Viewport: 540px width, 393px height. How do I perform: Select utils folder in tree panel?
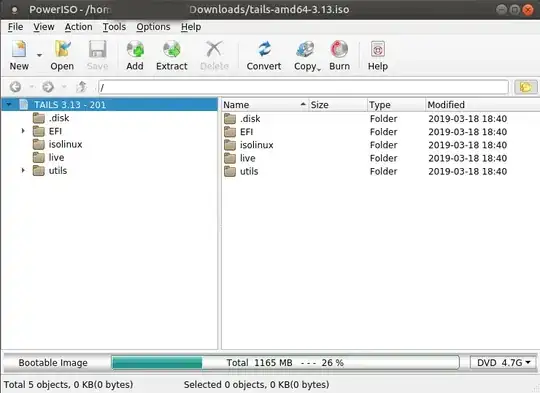58,170
